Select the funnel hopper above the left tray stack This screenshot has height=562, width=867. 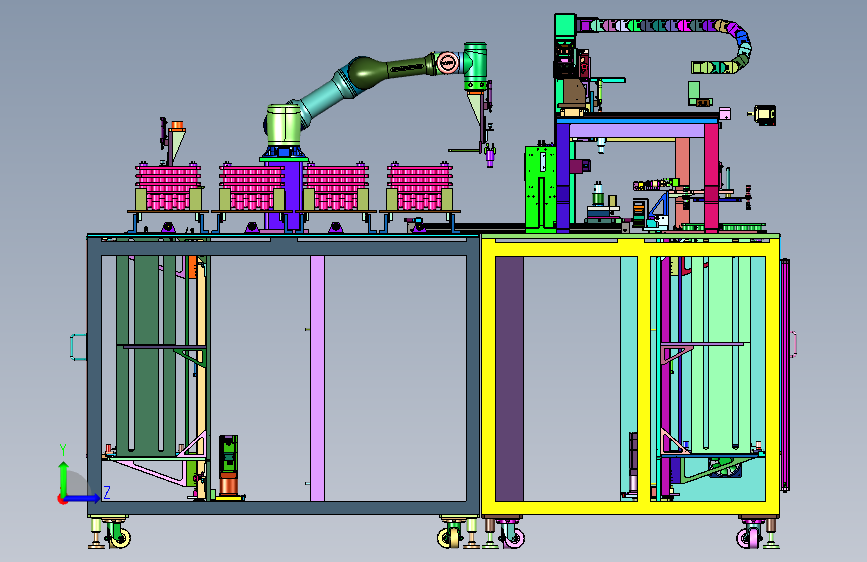[176, 142]
